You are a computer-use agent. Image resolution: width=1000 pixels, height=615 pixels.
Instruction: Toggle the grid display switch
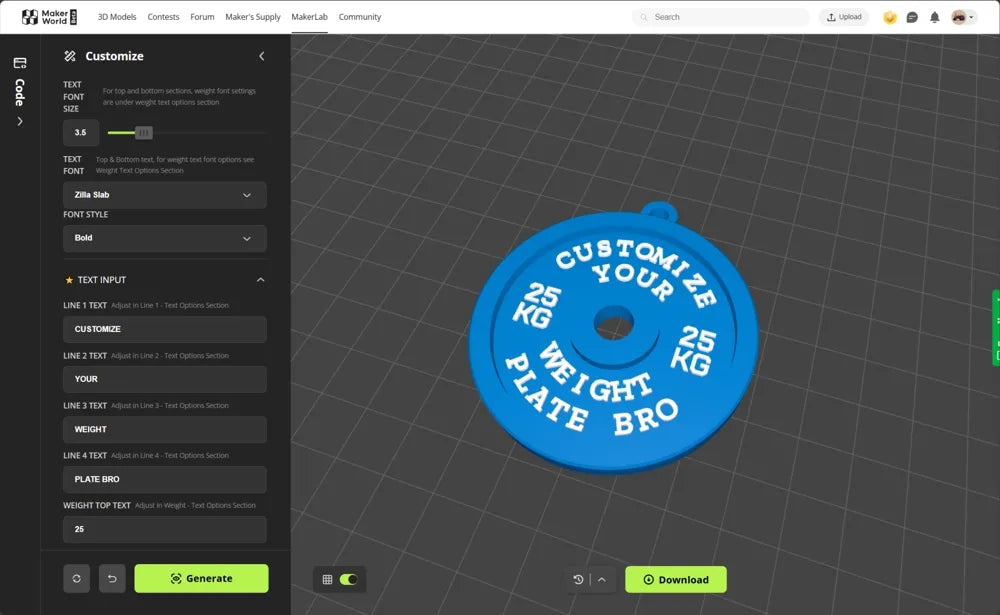348,579
